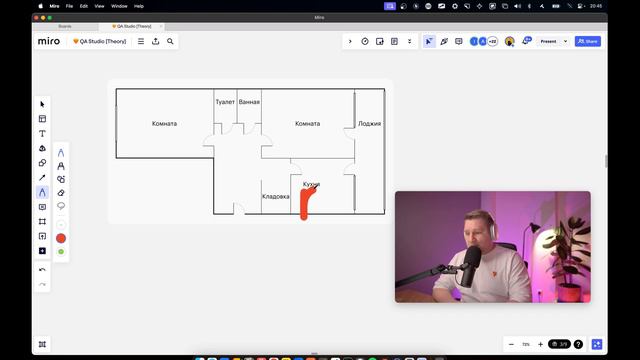Switch to the Highlighter drawing tool
Viewport: 640px width, 360px height.
point(61,166)
